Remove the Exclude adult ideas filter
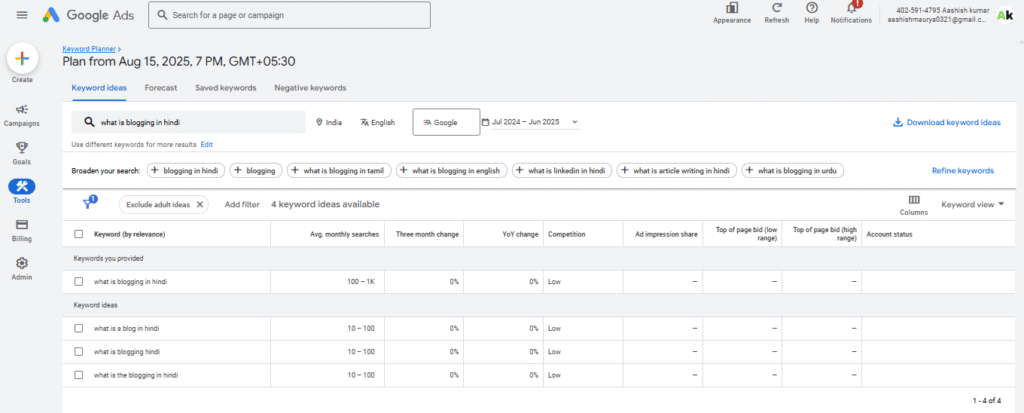Viewport: 1024px width, 413px height. (x=200, y=205)
